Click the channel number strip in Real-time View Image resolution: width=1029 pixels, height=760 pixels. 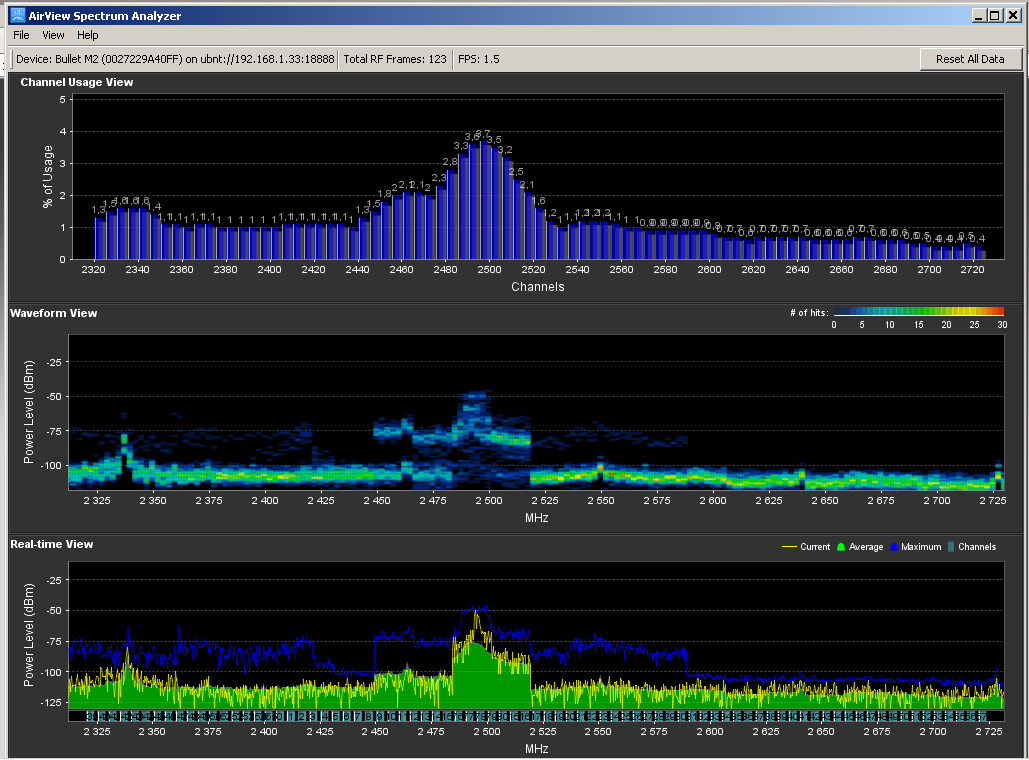[535, 716]
